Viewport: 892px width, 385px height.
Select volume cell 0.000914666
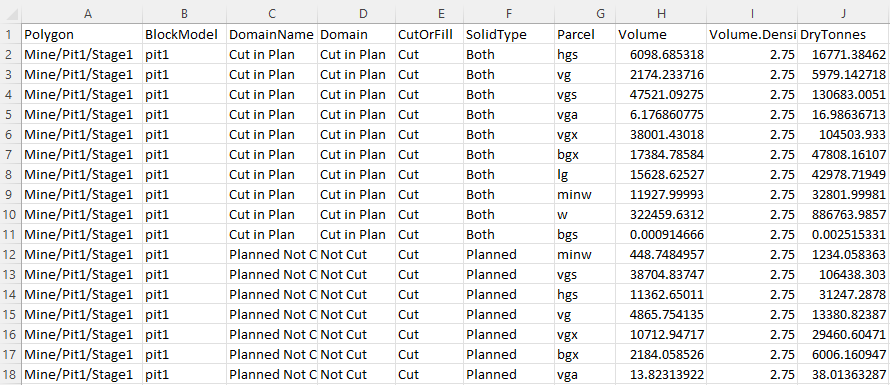(661, 234)
